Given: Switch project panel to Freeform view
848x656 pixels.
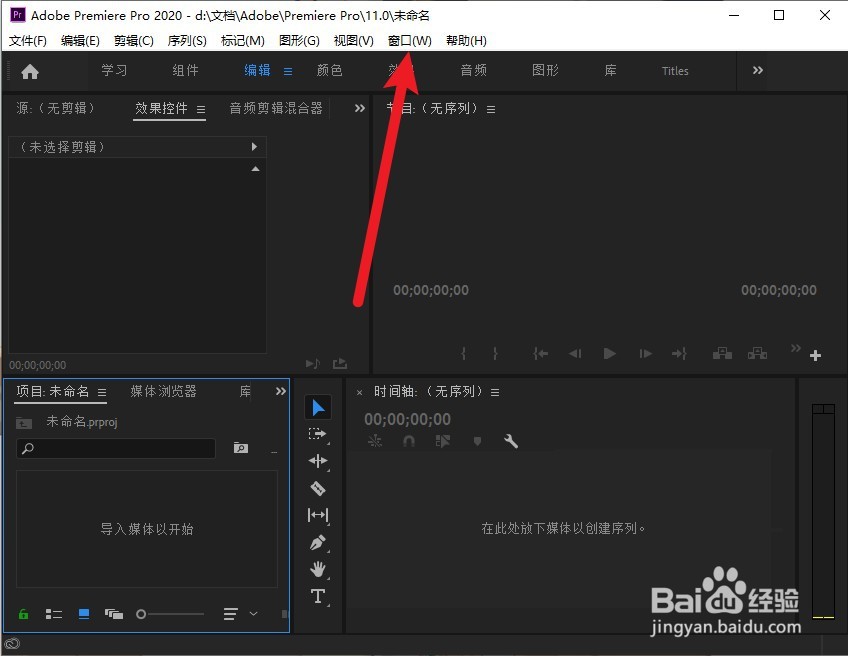Looking at the screenshot, I should tap(114, 614).
